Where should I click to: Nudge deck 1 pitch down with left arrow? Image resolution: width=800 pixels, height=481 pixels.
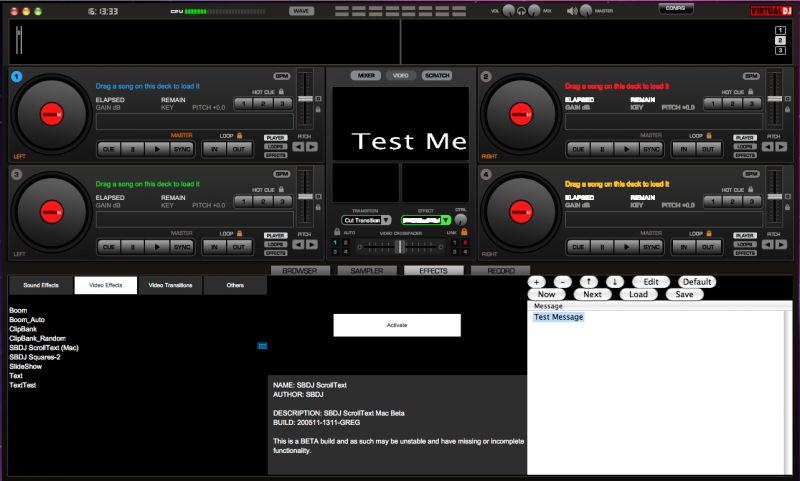[298, 148]
